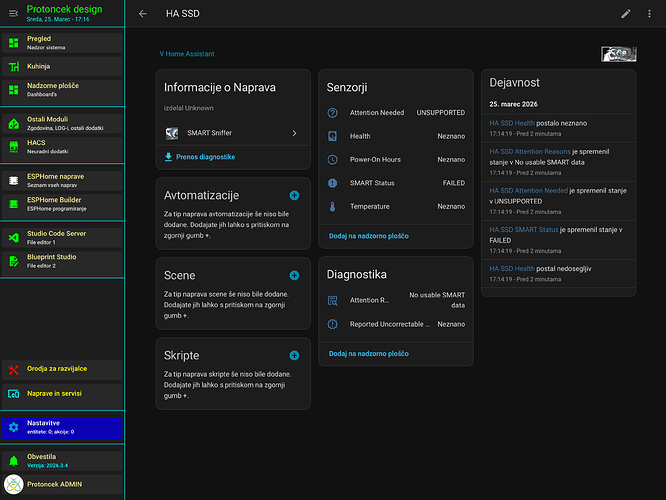Open the Attention Needed sensor entry
Image resolution: width=666 pixels, height=500 pixels.
(x=396, y=113)
